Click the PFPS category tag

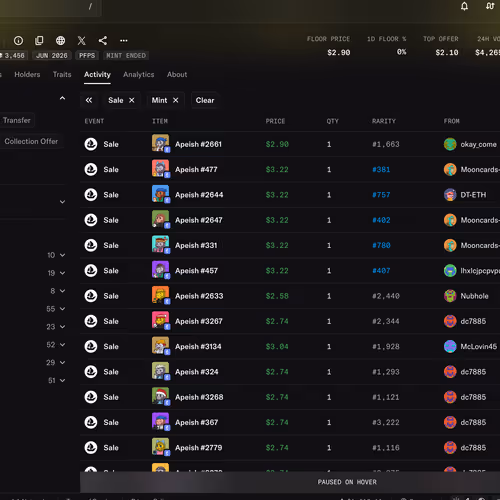pos(87,56)
